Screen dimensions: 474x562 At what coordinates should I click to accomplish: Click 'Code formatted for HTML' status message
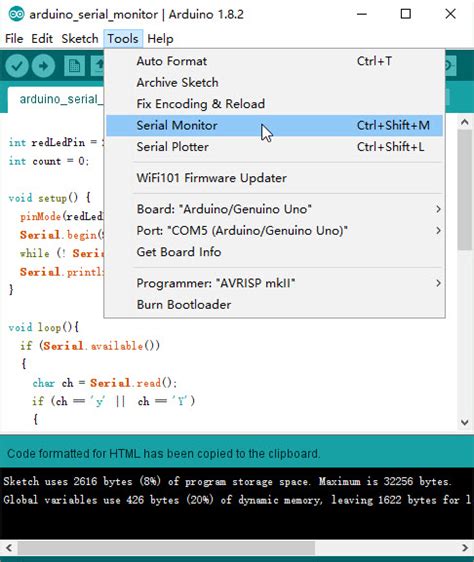coord(163,454)
